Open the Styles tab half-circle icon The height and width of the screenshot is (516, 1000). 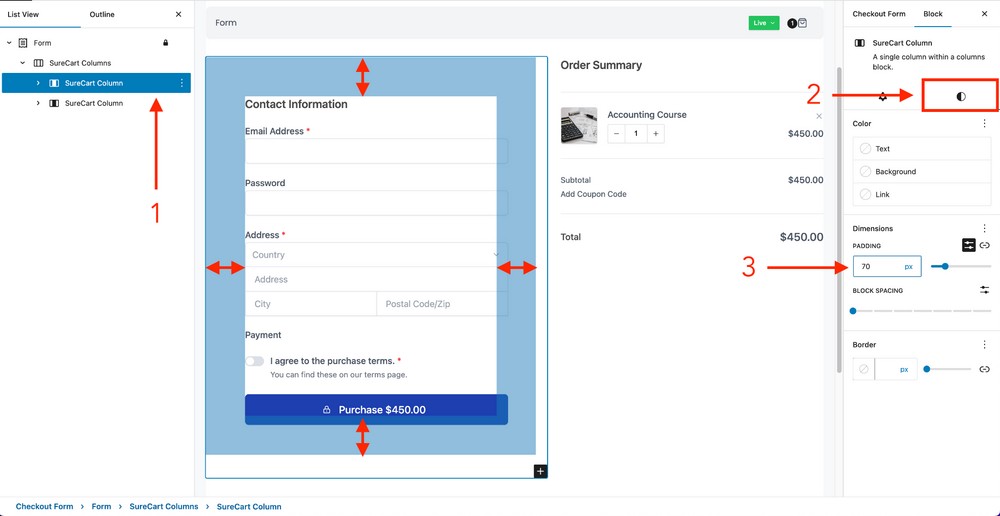[960, 96]
